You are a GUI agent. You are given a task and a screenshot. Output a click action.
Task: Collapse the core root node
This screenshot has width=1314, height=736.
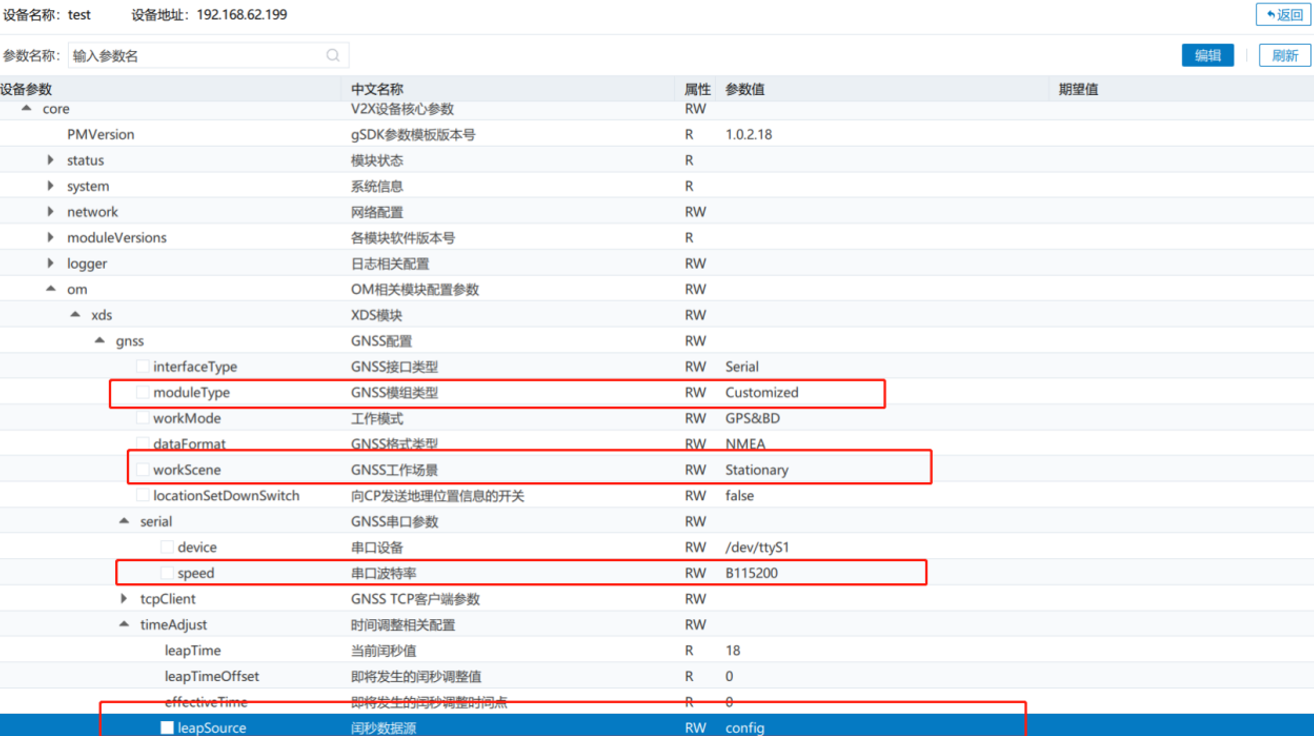point(27,109)
